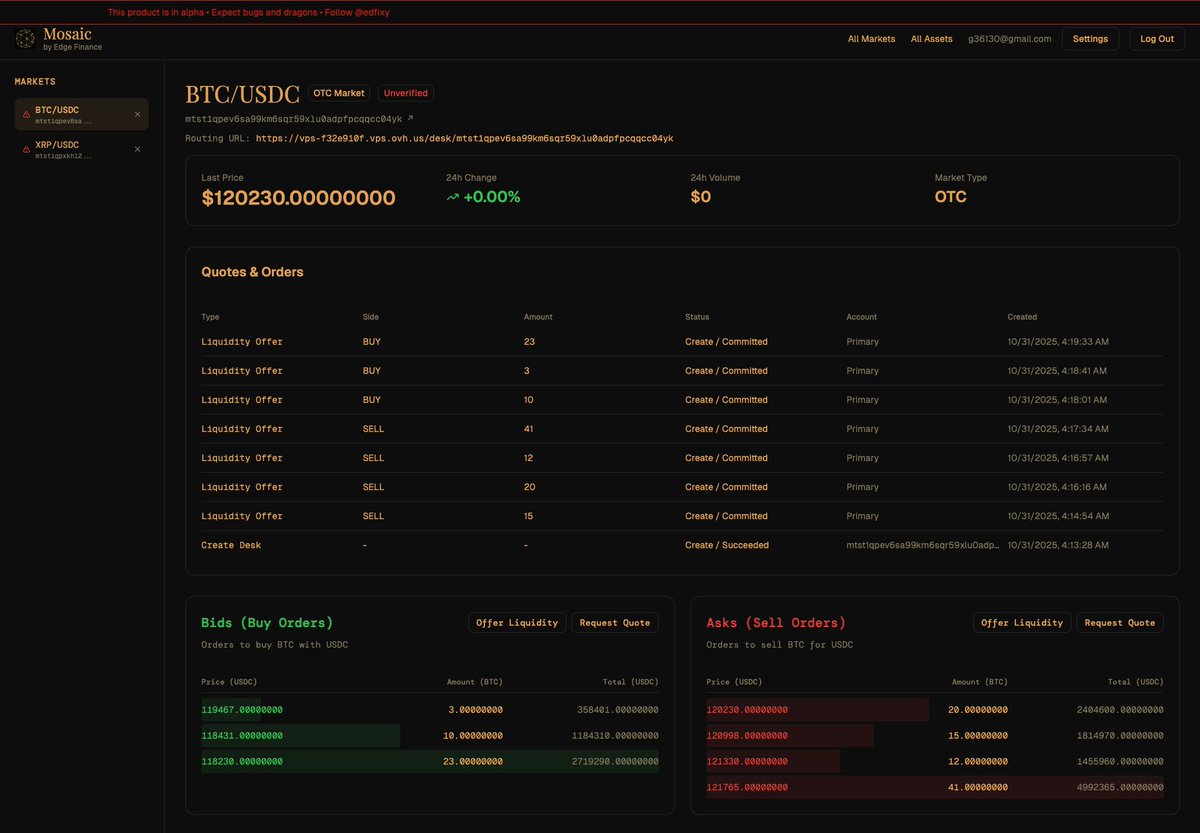Image resolution: width=1200 pixels, height=833 pixels.
Task: Open the Settings button
Action: click(1090, 39)
